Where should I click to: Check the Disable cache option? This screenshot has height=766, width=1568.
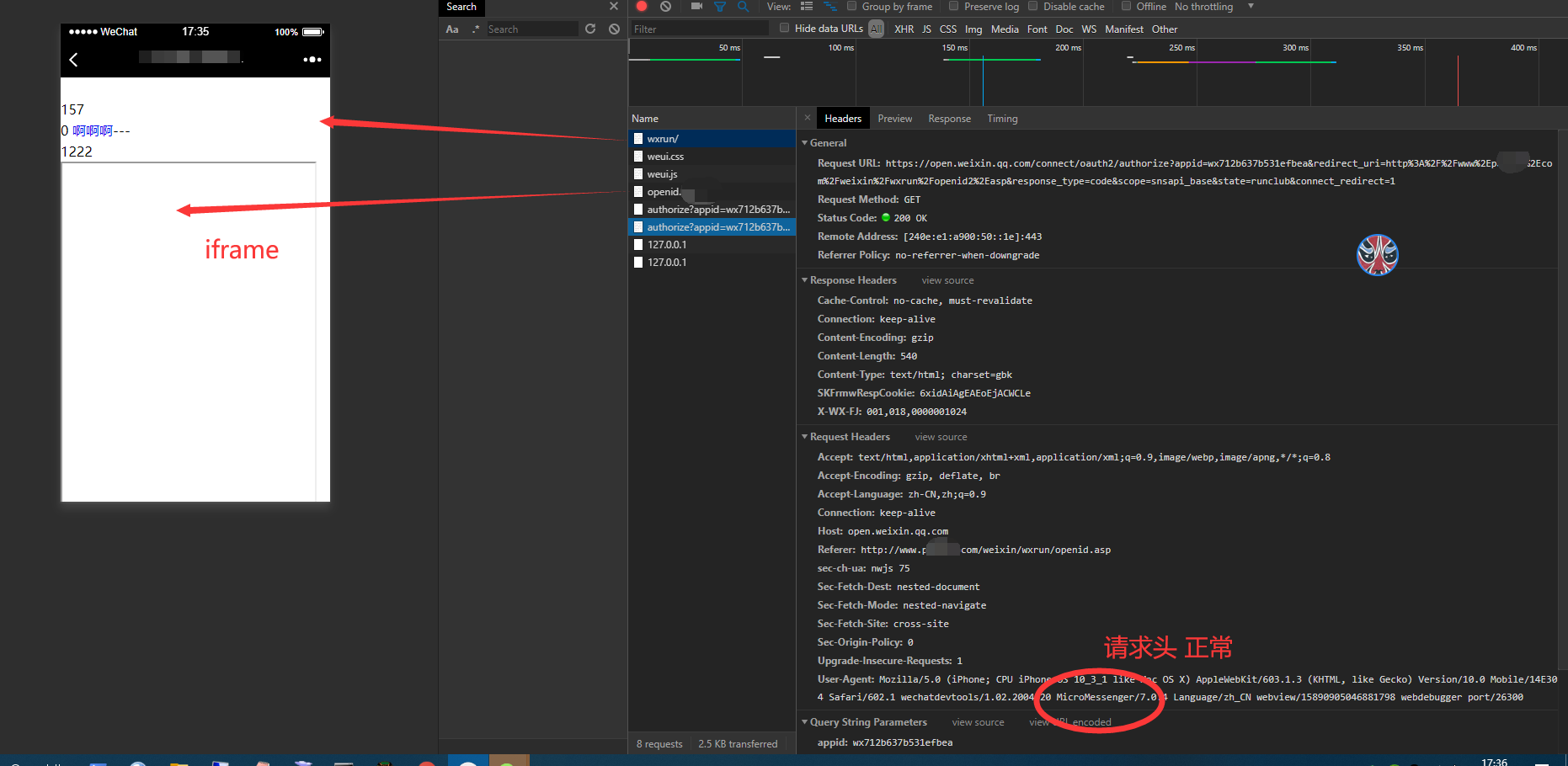[x=1033, y=6]
